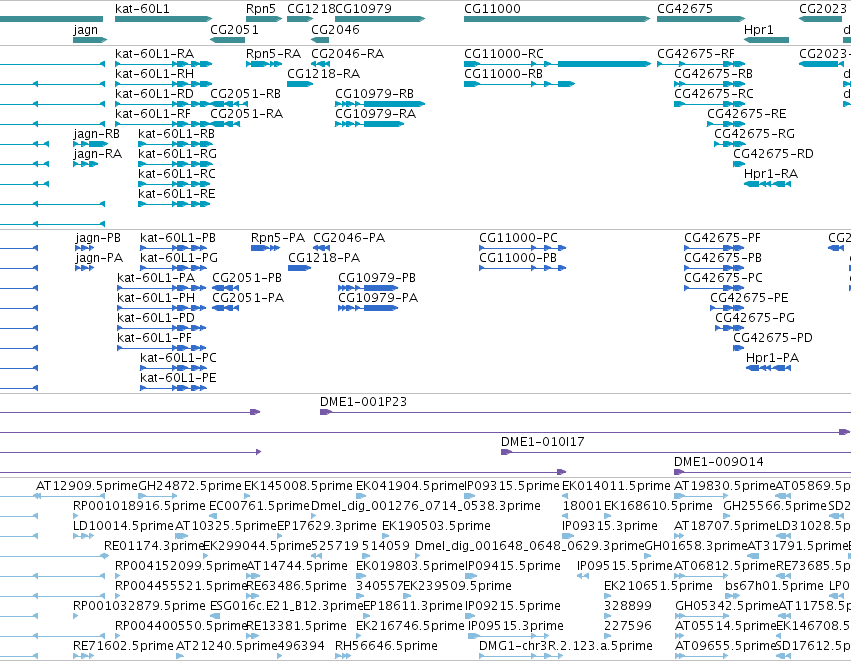Screen dimensions: 851x661
Task: Click the kat-60L1-PB protein feature
Action: point(173,248)
